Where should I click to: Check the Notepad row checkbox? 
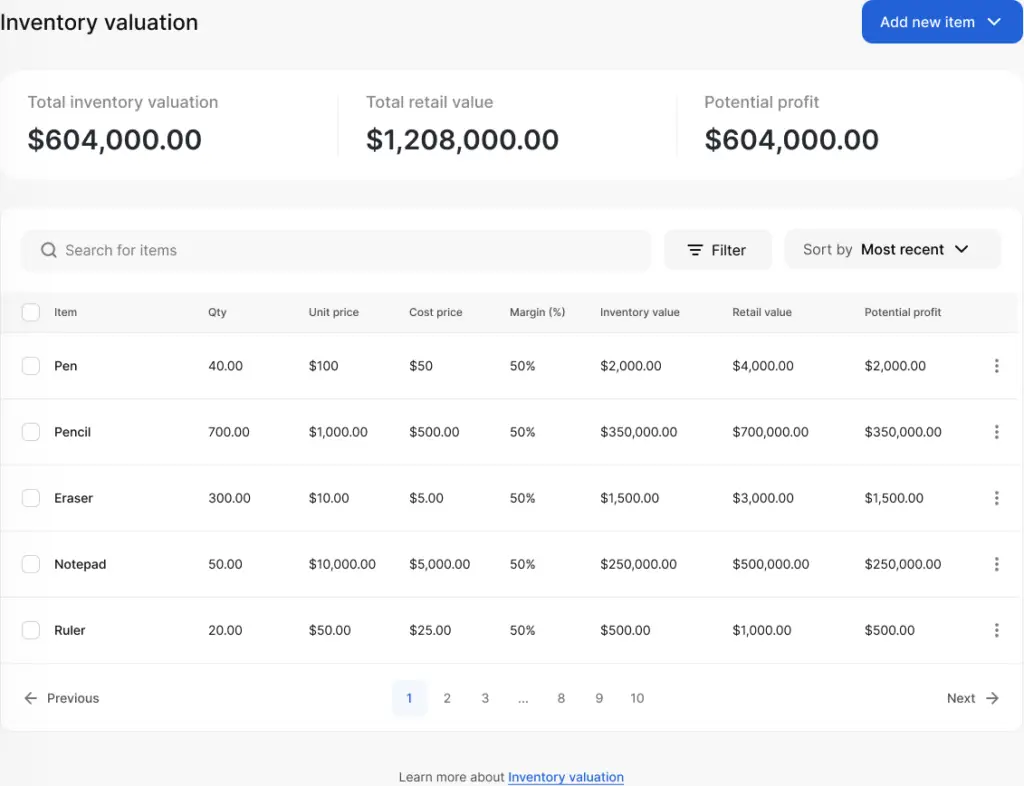tap(30, 564)
